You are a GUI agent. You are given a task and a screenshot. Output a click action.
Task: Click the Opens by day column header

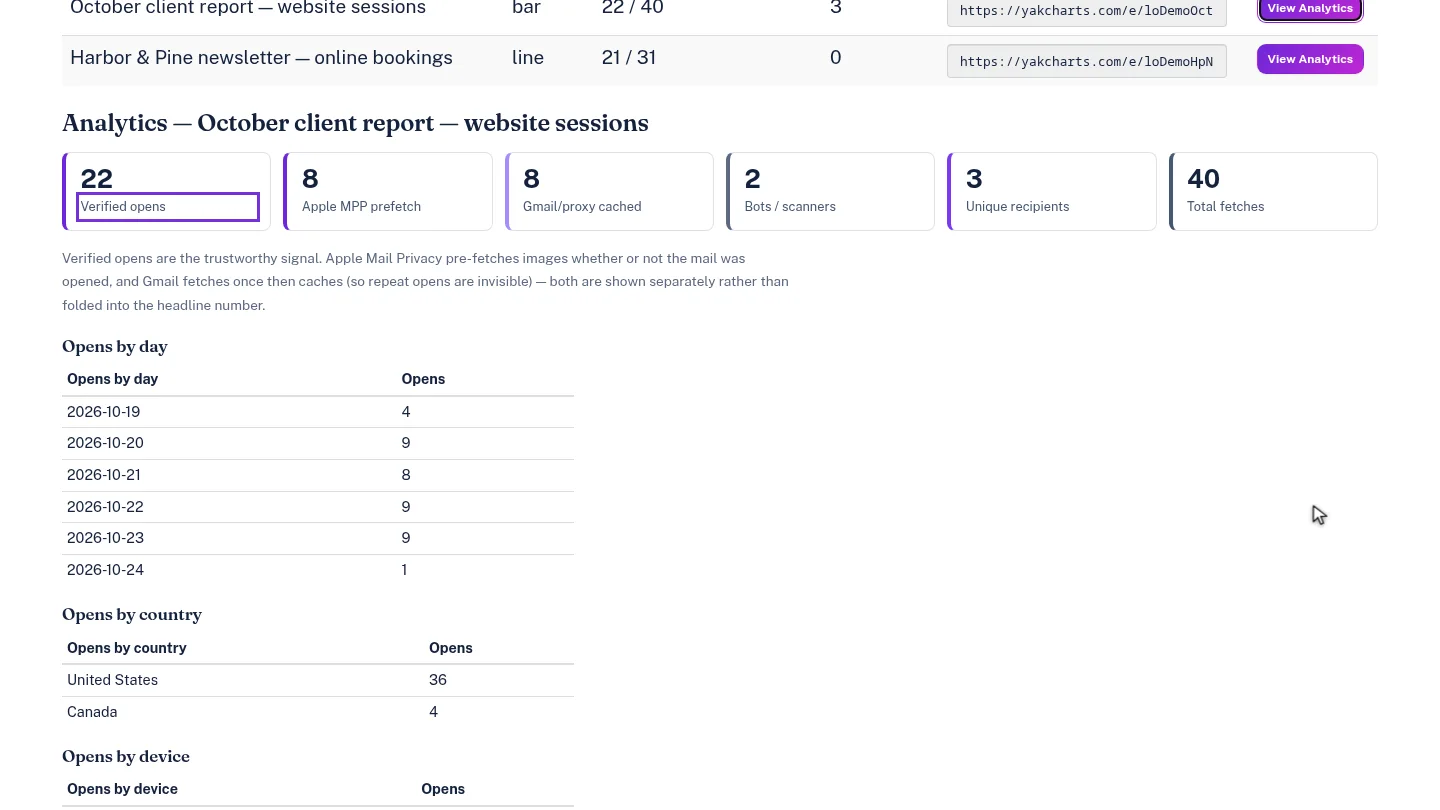click(x=112, y=379)
